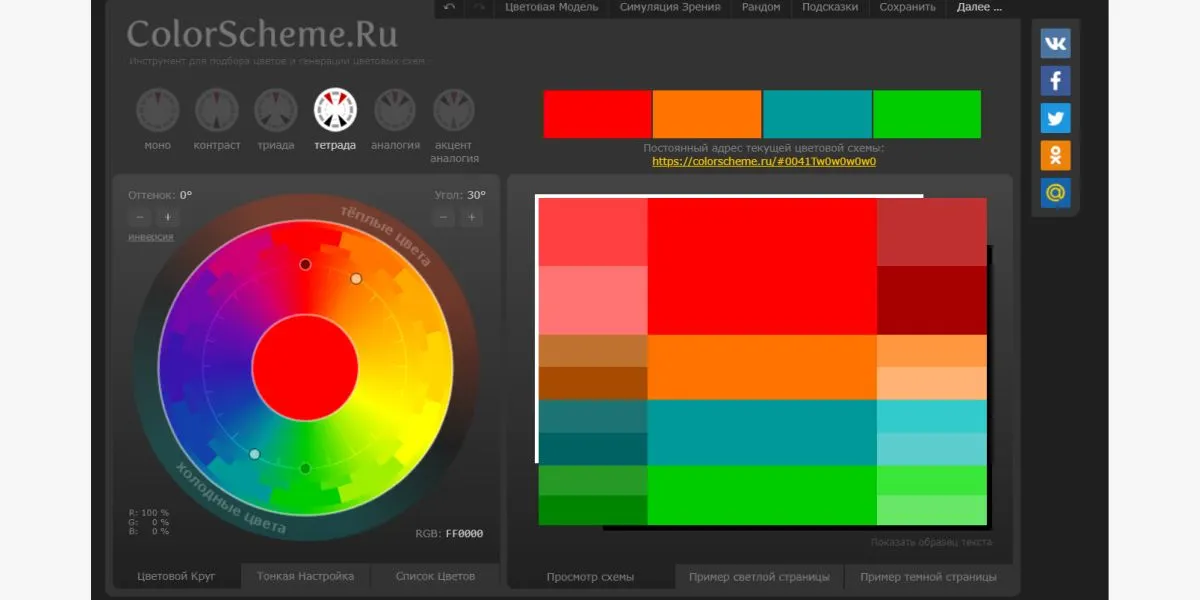Share via the Facebook icon
The image size is (1200, 600).
(1055, 80)
